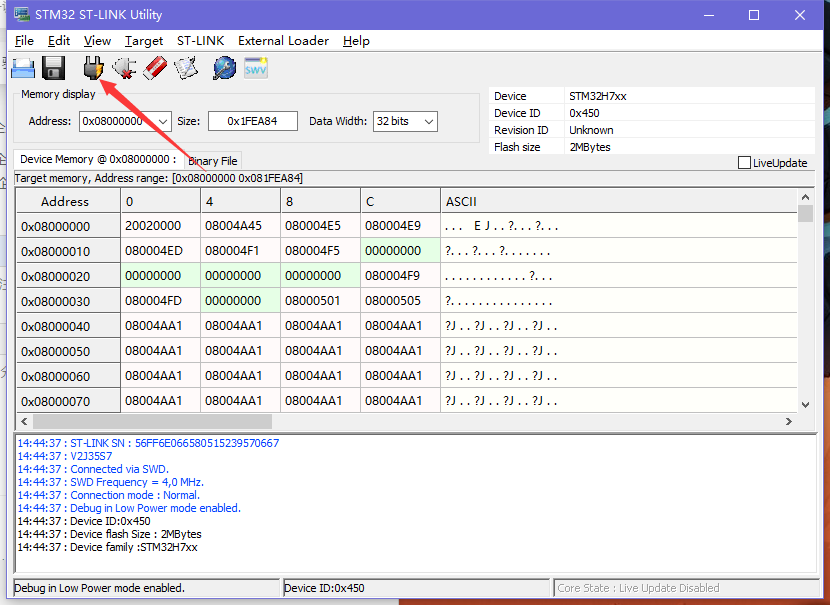Viewport: 830px width, 605px height.
Task: Click the globe and wrench toolbar icon
Action: coord(224,68)
